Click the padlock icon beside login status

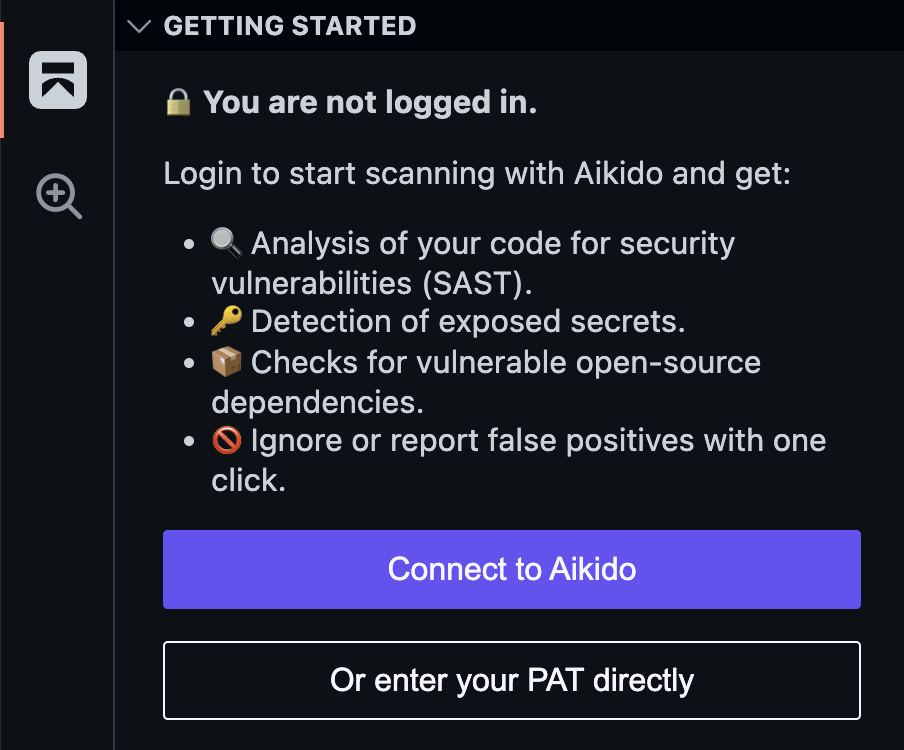coord(178,102)
